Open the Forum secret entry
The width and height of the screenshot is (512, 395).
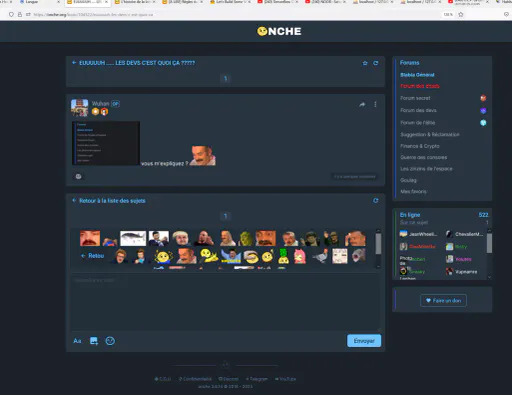tap(415, 98)
